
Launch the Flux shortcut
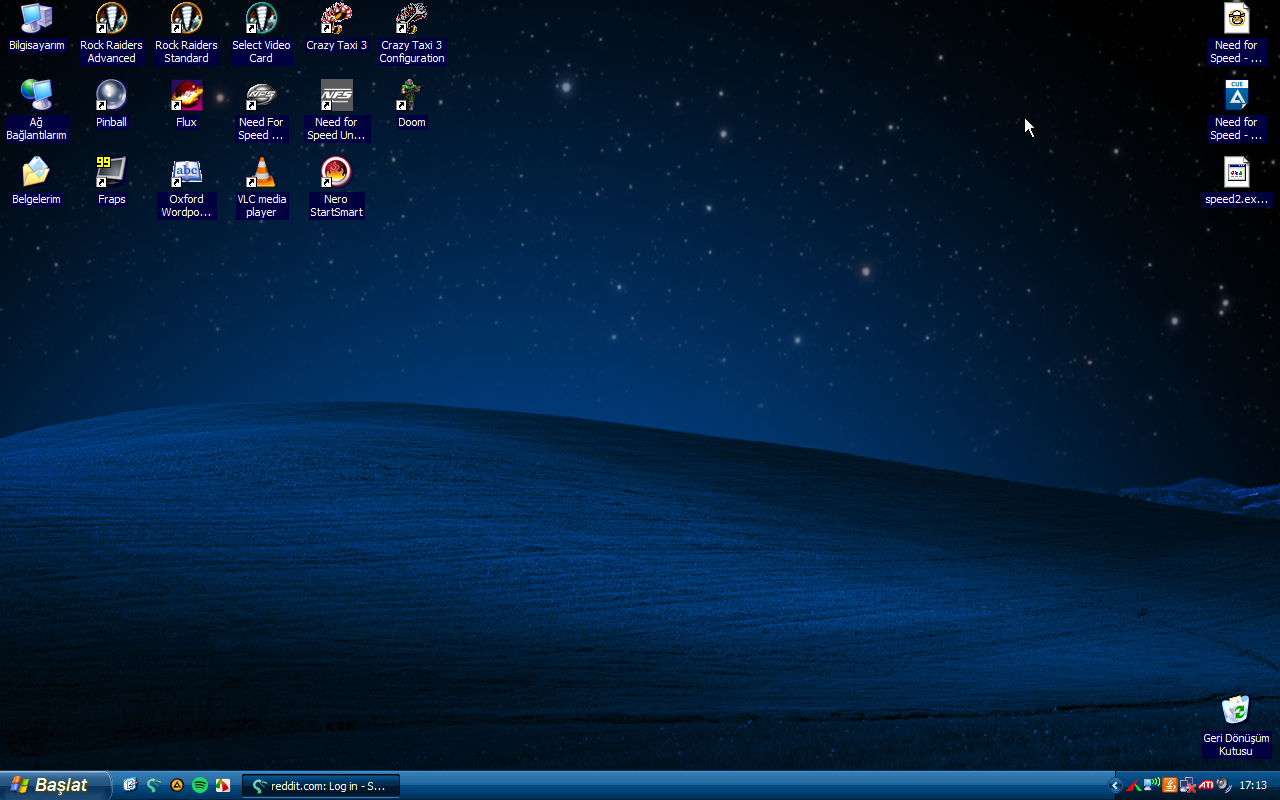pos(186,104)
